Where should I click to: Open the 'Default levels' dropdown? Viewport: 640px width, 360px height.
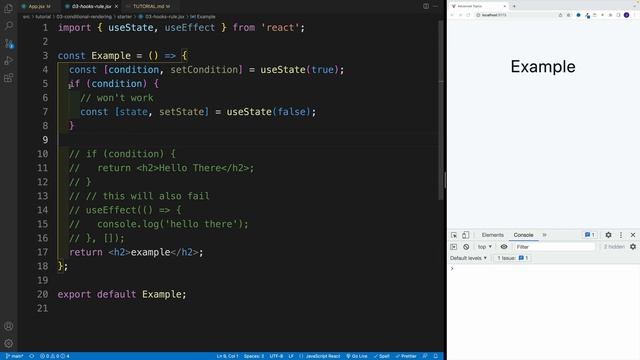coord(469,258)
